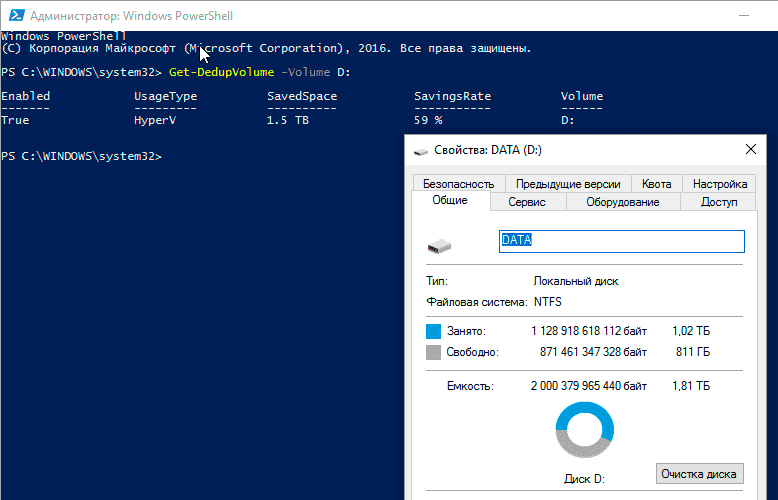This screenshot has height=500, width=778.
Task: Switch to the Сервис tab
Action: pyautogui.click(x=527, y=202)
